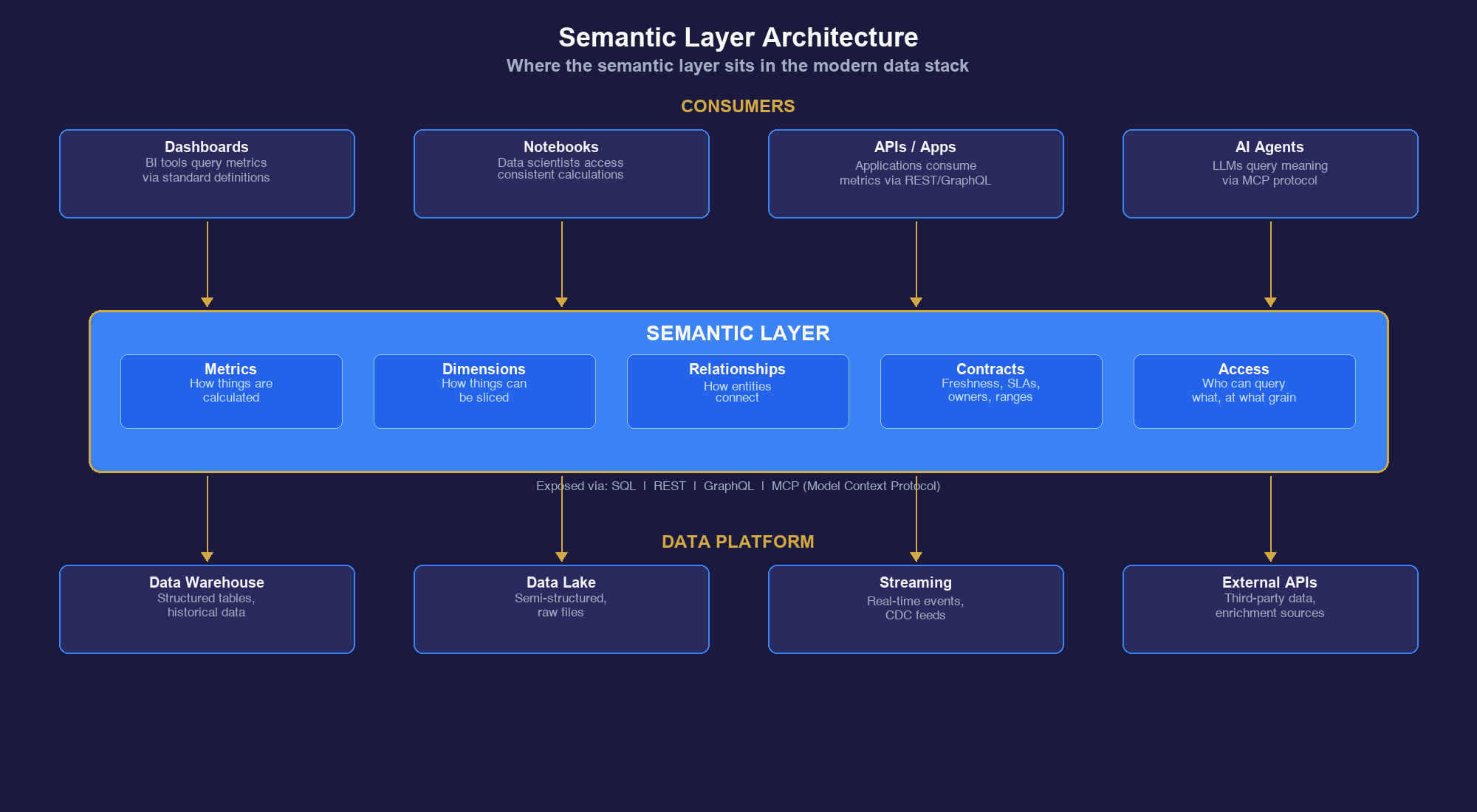The image size is (1477, 812).
Task: Click 'Third-party data, enrichment sources' text
Action: point(1269,605)
